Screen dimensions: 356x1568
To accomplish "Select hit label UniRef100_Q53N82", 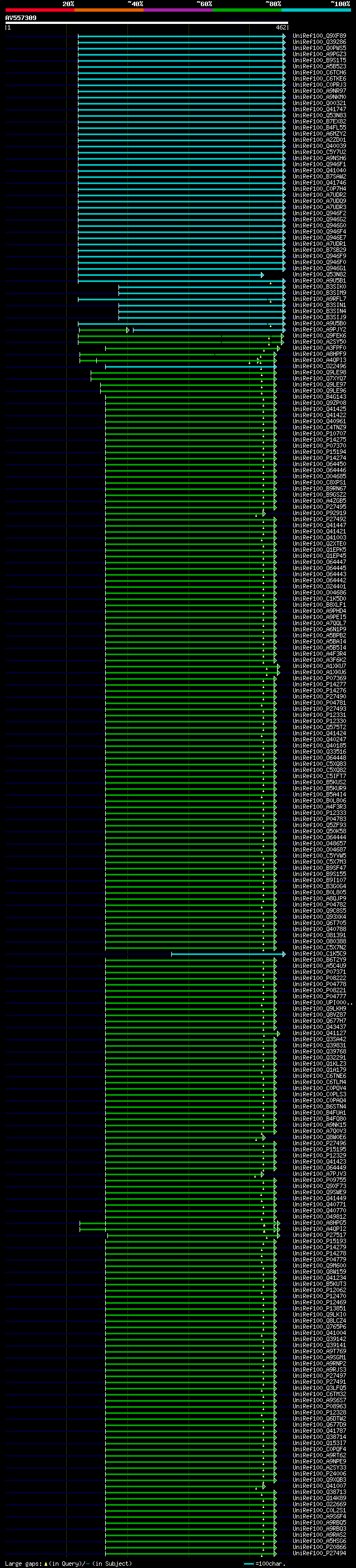I will (x=319, y=275).
